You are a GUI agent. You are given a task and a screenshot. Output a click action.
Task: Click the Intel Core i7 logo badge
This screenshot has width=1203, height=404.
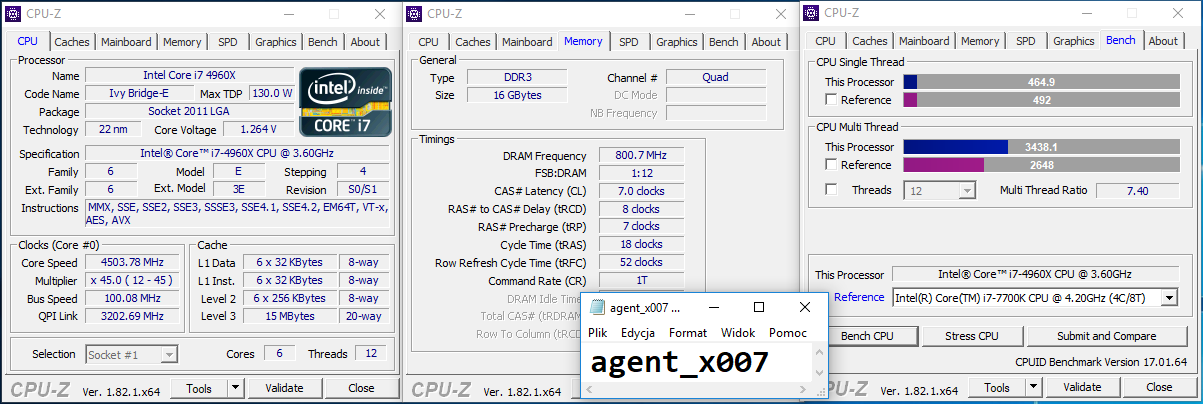[346, 101]
